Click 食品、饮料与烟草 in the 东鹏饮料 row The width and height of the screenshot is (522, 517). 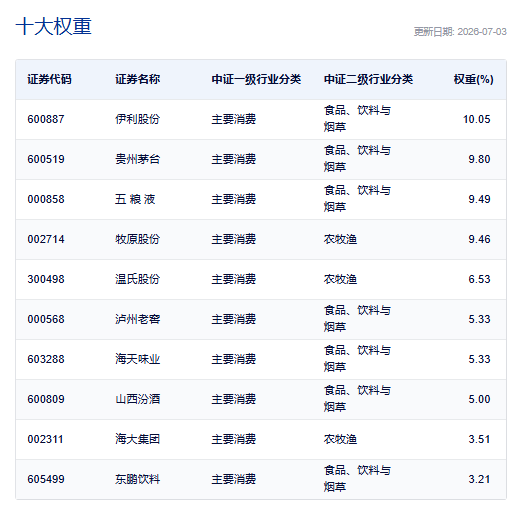(357, 479)
